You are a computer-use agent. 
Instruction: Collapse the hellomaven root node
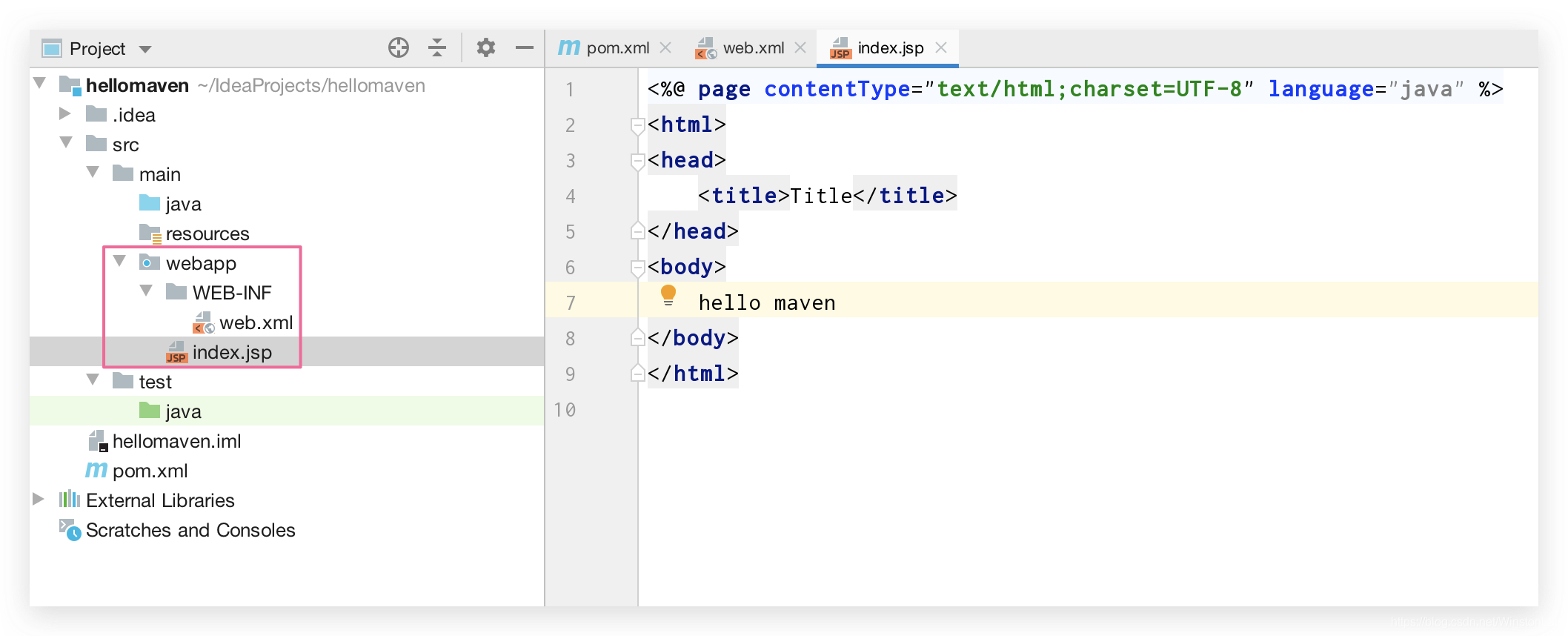point(40,83)
